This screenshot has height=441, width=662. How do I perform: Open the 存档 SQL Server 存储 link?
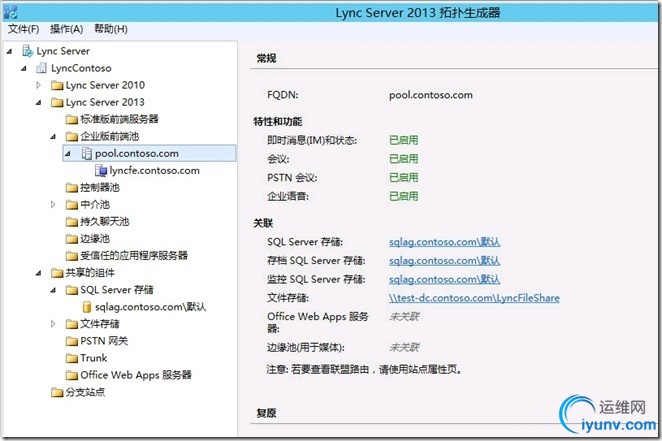pyautogui.click(x=444, y=260)
